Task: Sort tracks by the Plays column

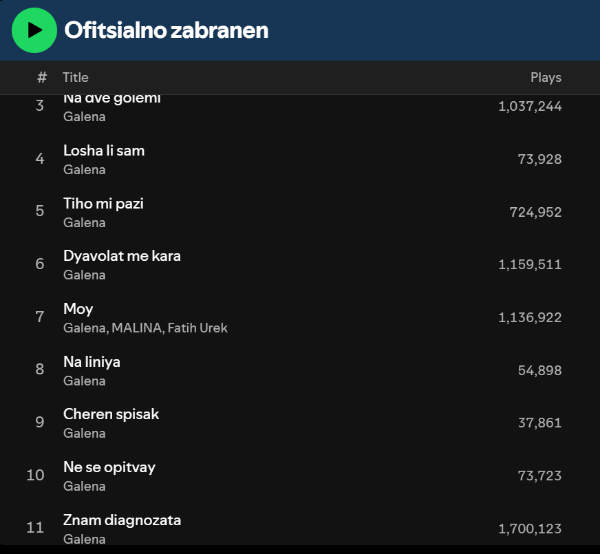Action: tap(545, 77)
